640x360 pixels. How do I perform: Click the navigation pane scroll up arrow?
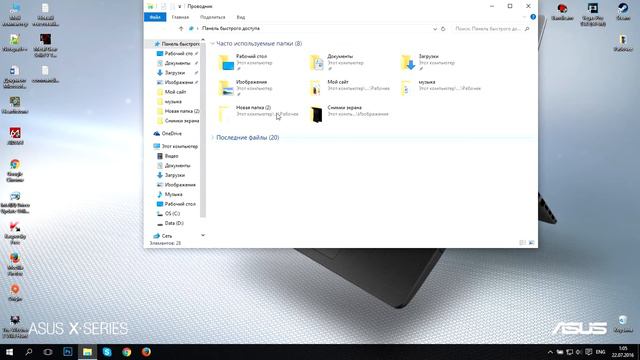pyautogui.click(x=203, y=40)
